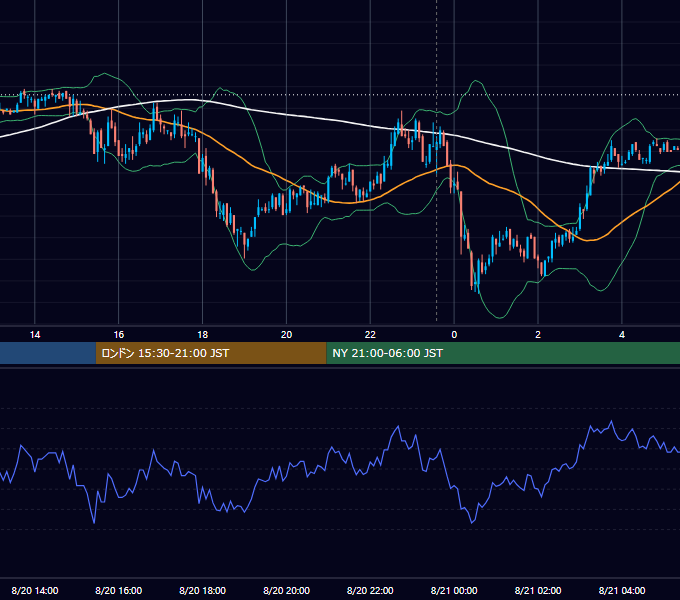Click the NY 21:00-06:00 JST session bar
680x600 pixels.
click(503, 353)
